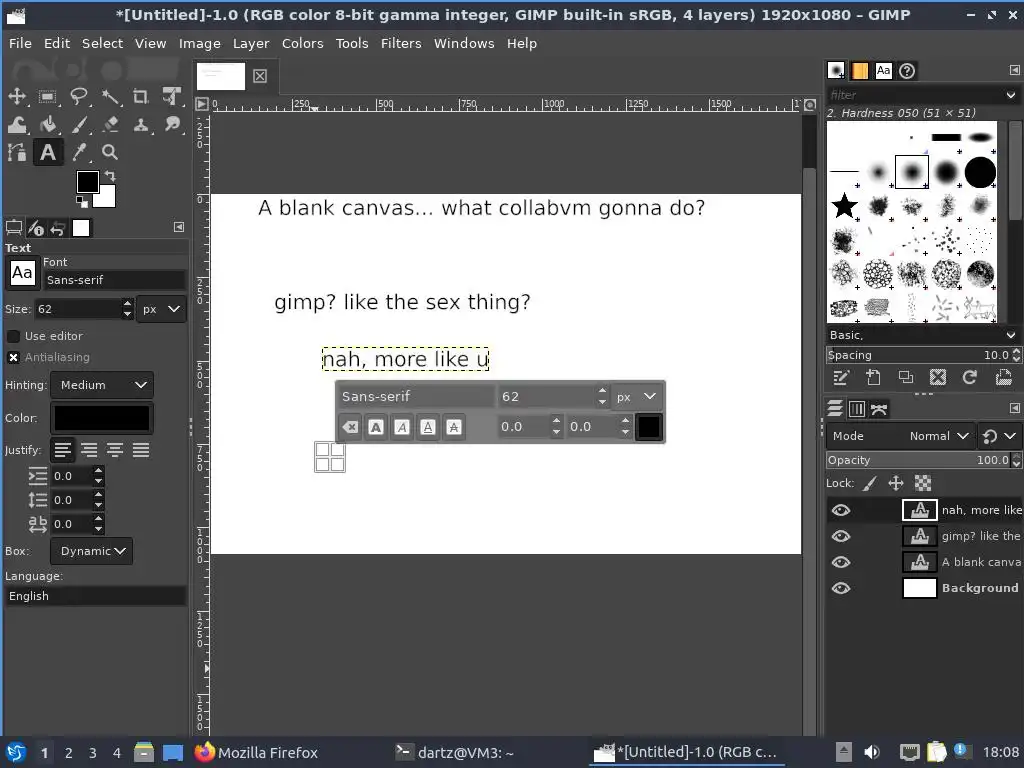Toggle lock pixels brush icon
Image resolution: width=1024 pixels, height=768 pixels.
[869, 483]
